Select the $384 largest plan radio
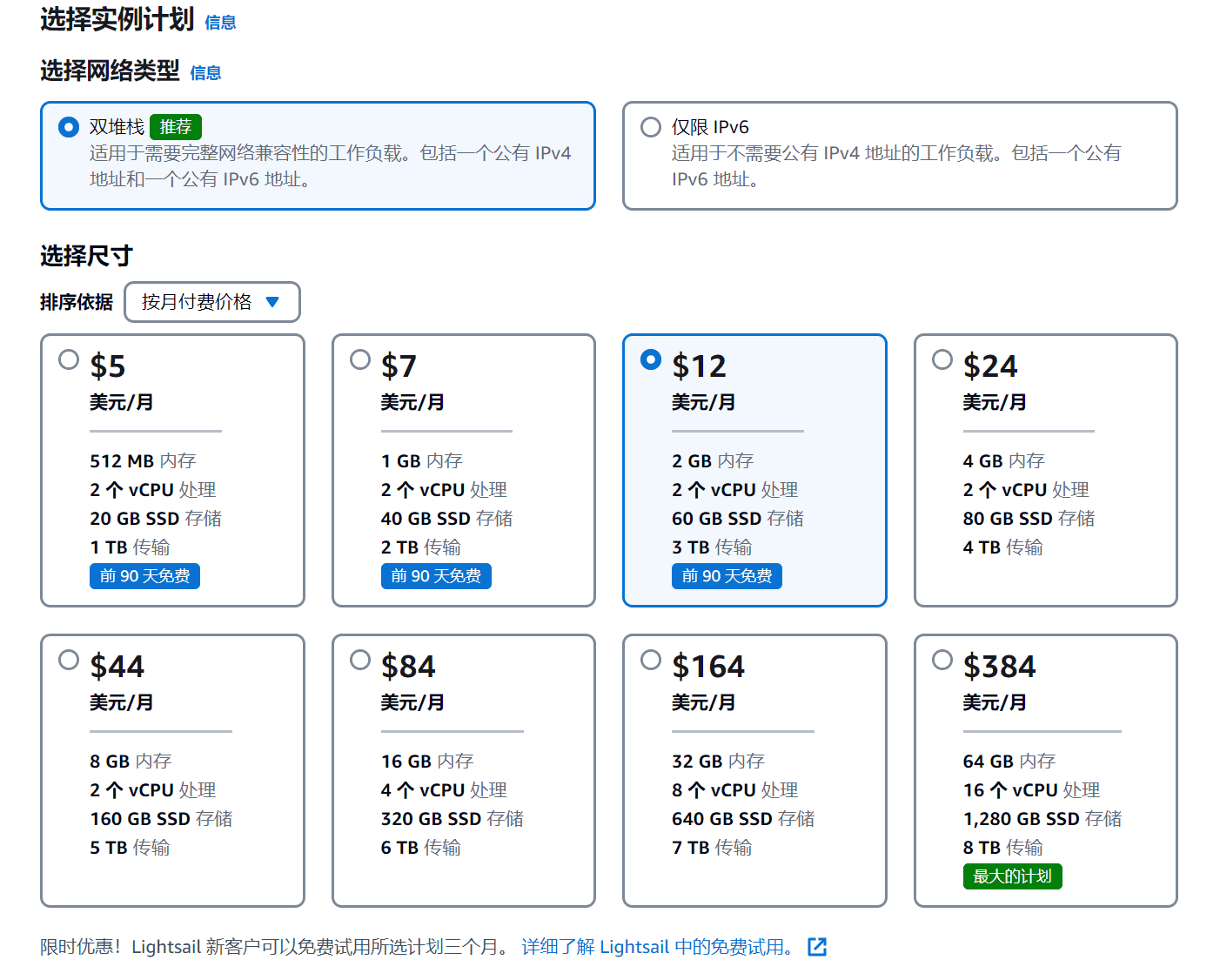The width and height of the screenshot is (1220, 980). [x=942, y=660]
